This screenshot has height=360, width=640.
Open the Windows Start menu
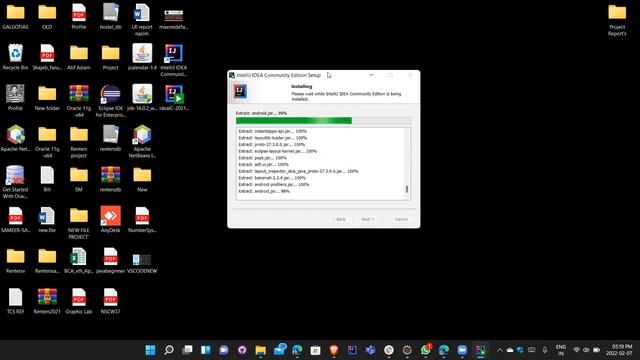tap(151, 350)
